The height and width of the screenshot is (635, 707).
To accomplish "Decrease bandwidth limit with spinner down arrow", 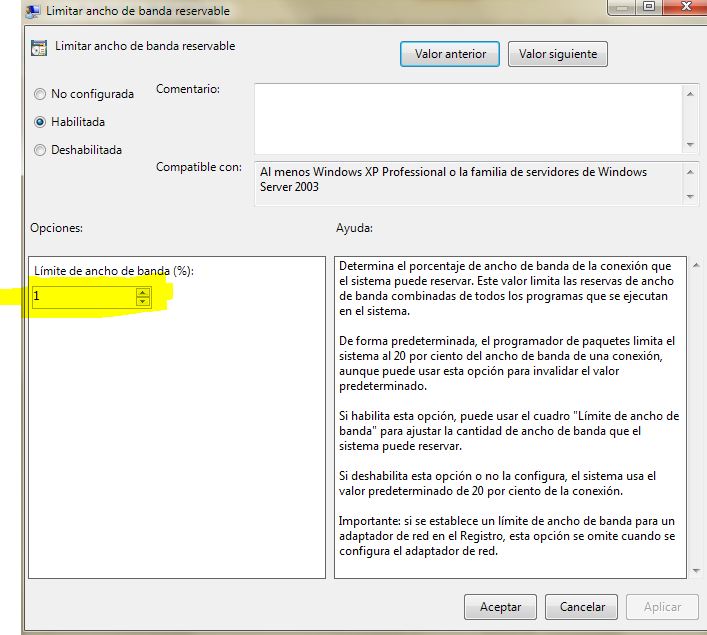I will [143, 301].
